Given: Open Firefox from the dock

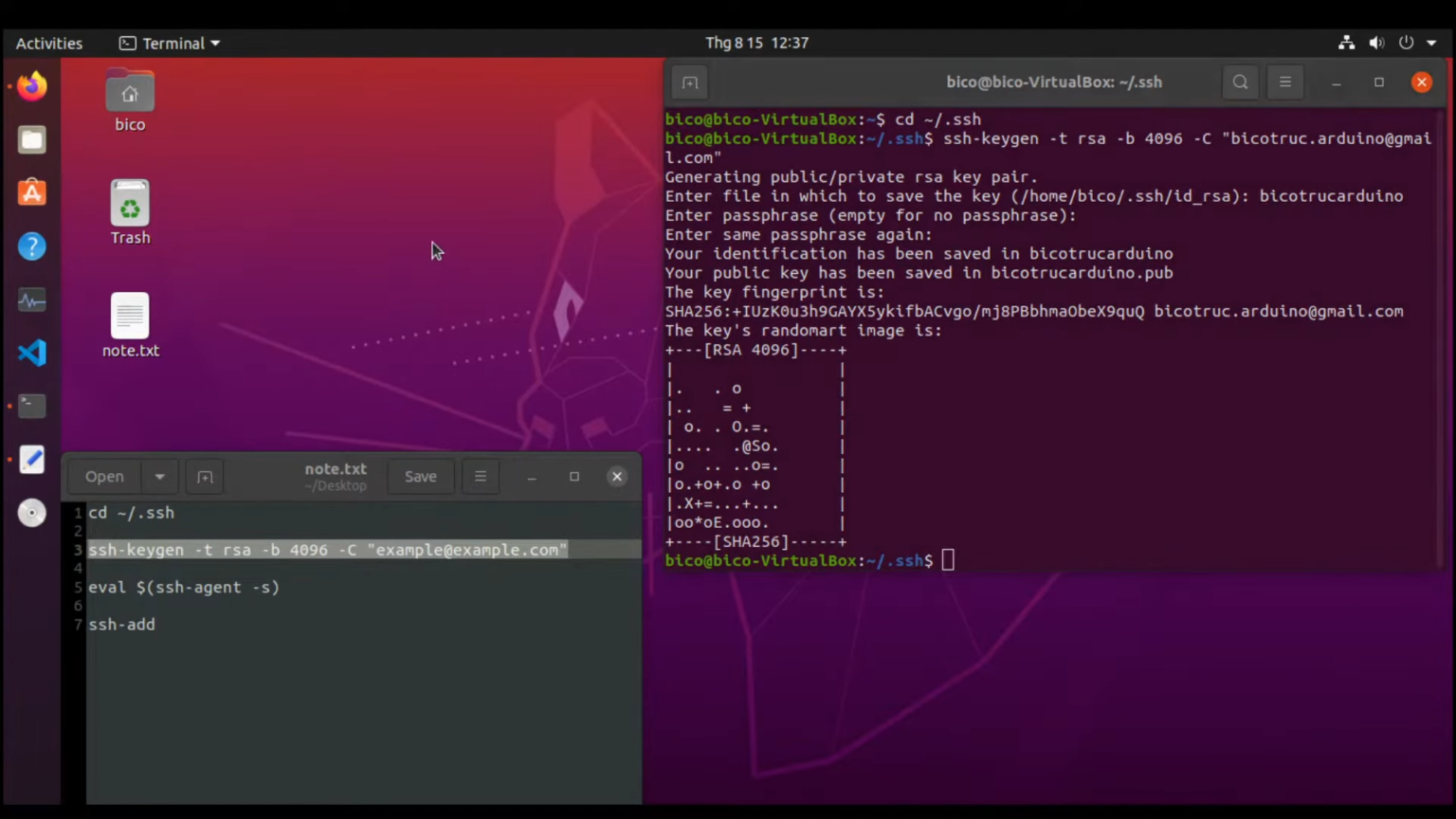Looking at the screenshot, I should (31, 85).
